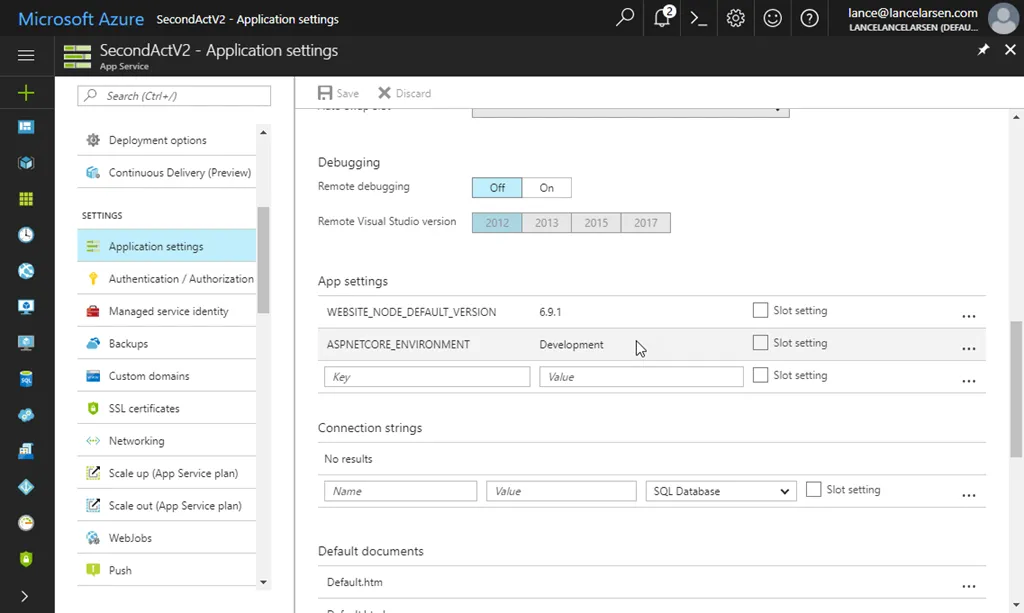Click the feedback smiley icon

[x=772, y=18]
